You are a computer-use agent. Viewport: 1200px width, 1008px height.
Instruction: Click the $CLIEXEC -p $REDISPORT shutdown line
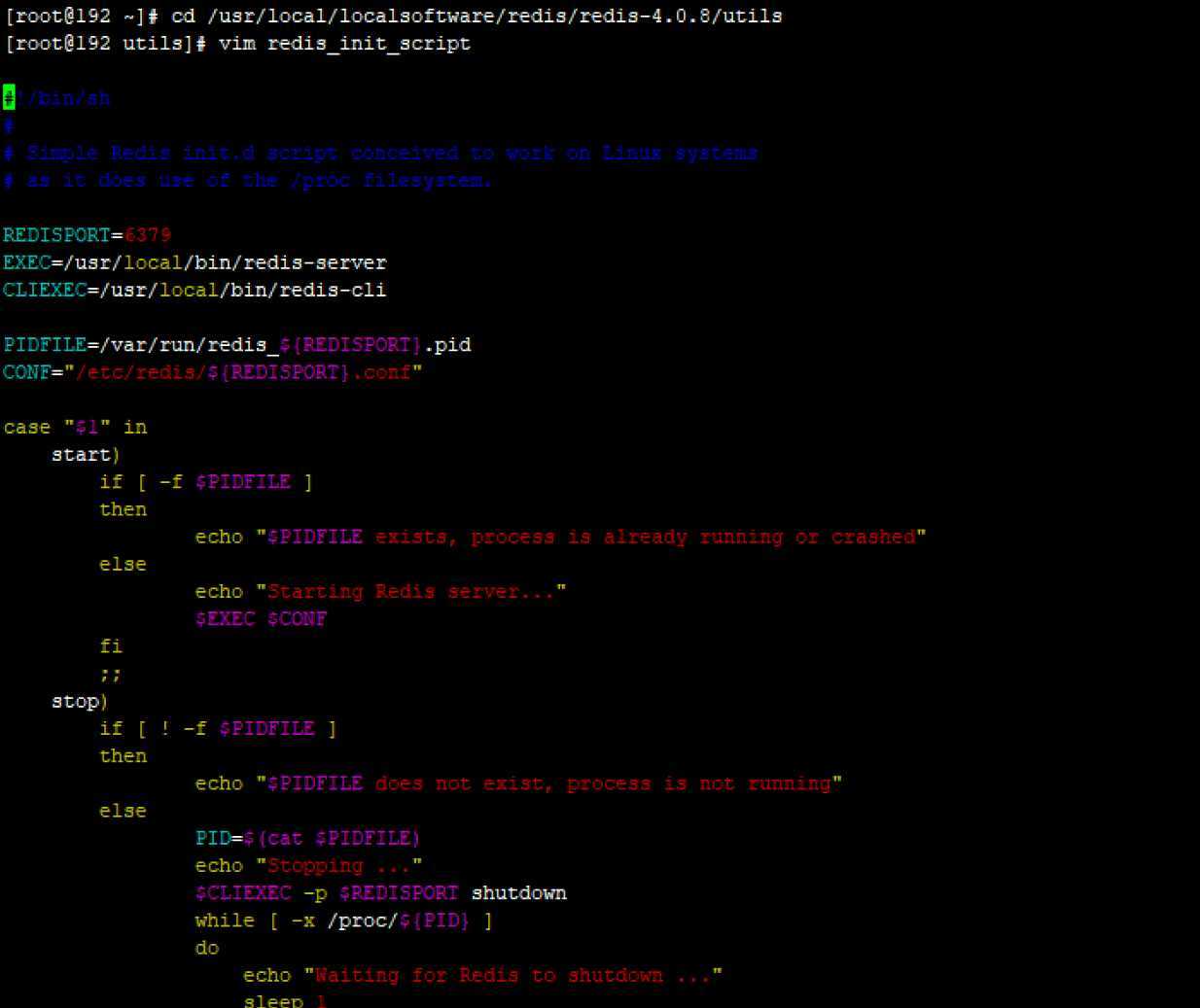[380, 892]
